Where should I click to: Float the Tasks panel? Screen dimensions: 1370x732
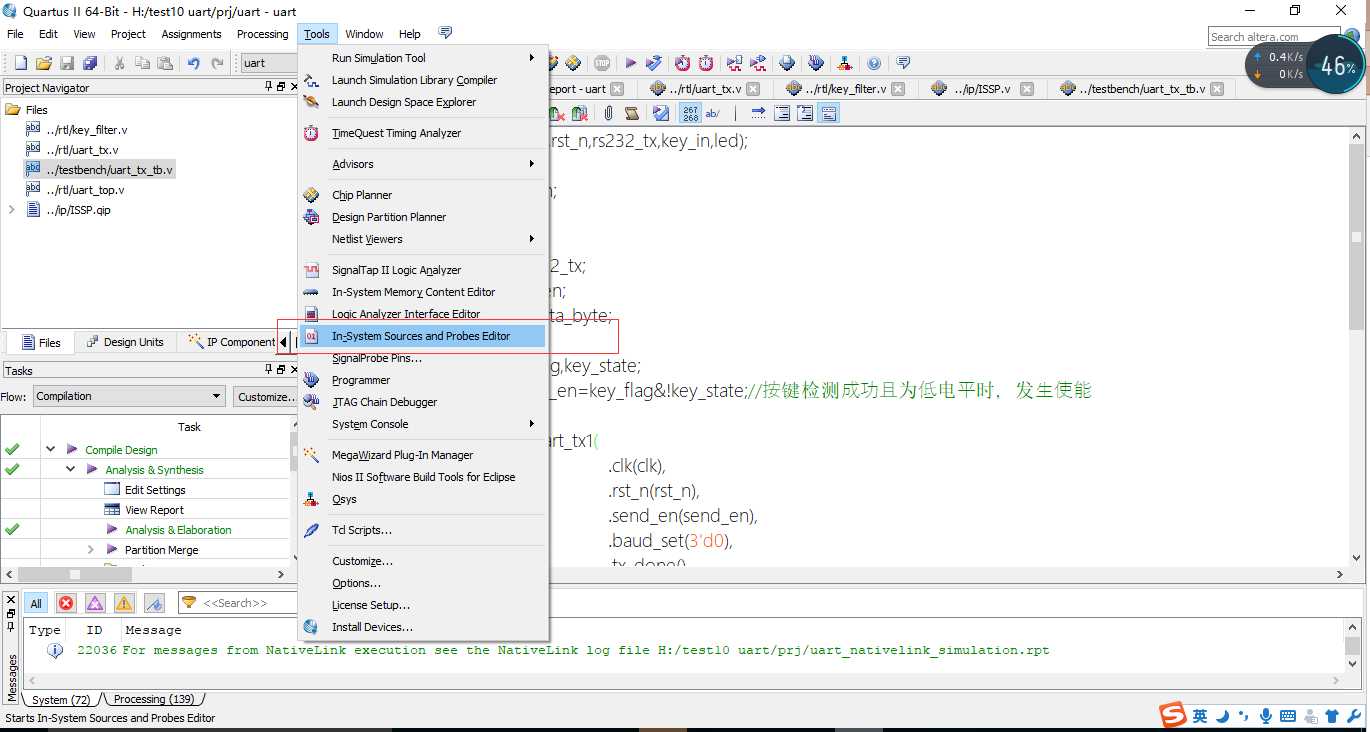281,370
